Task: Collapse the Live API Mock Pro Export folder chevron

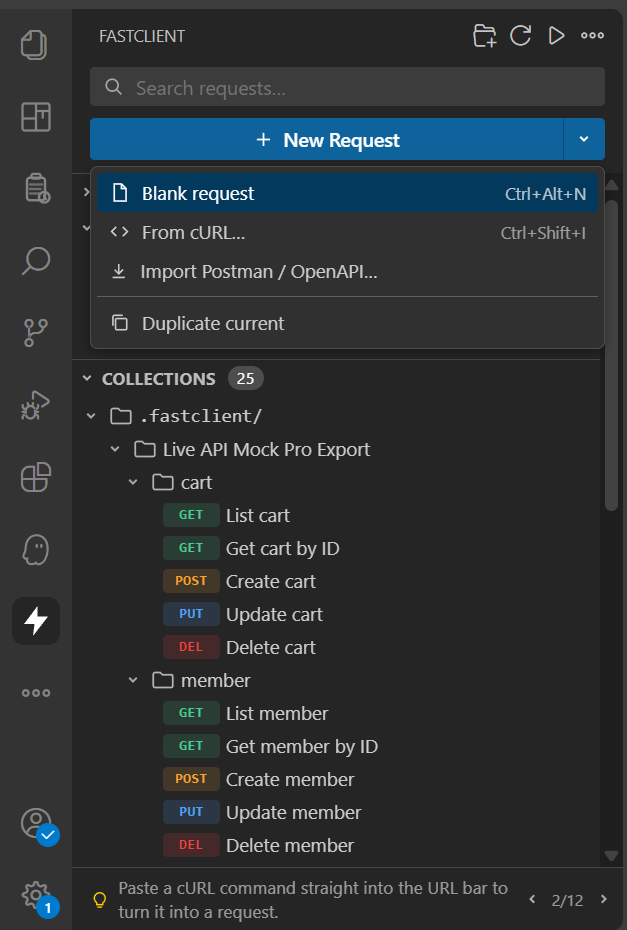Action: coord(115,449)
